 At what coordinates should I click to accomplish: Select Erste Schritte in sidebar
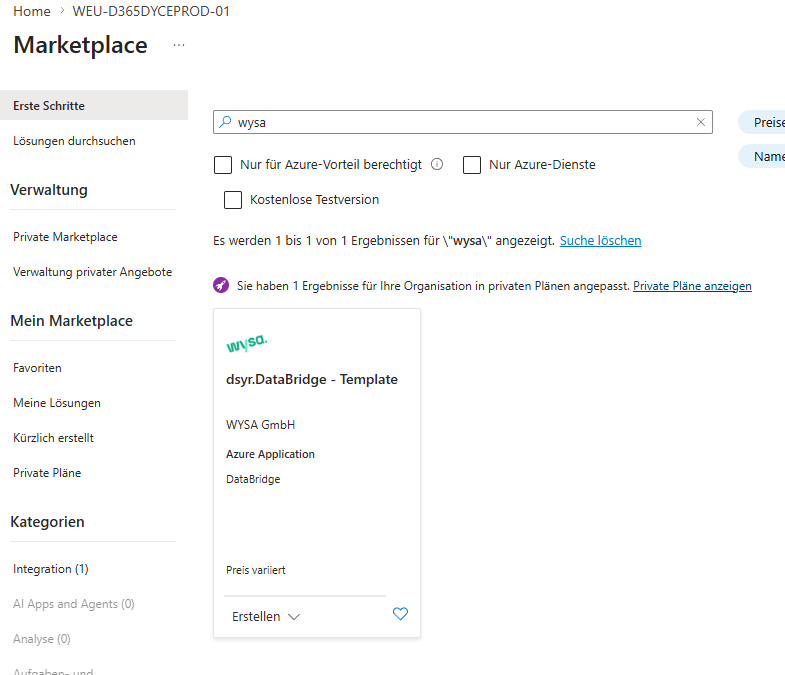(x=94, y=105)
